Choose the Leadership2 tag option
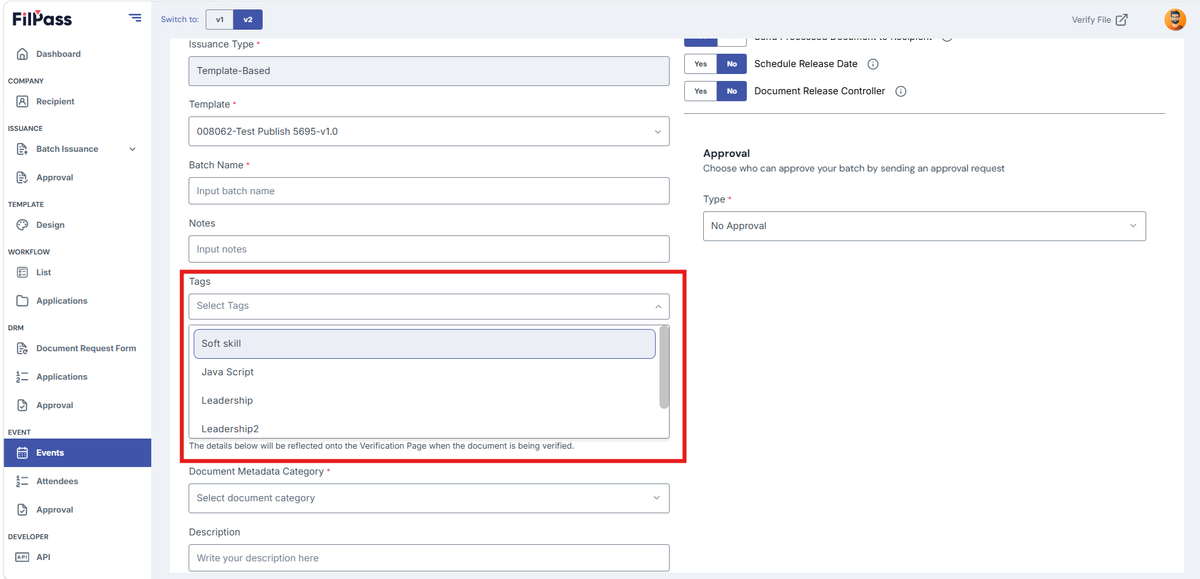The image size is (1200, 579). pyautogui.click(x=424, y=428)
